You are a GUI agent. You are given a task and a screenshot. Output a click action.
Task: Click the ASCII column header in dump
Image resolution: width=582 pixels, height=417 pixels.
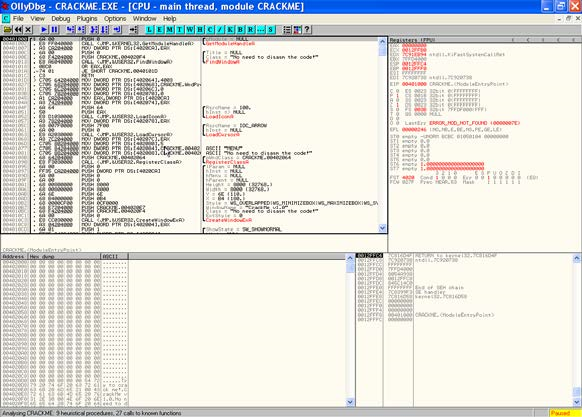114,257
